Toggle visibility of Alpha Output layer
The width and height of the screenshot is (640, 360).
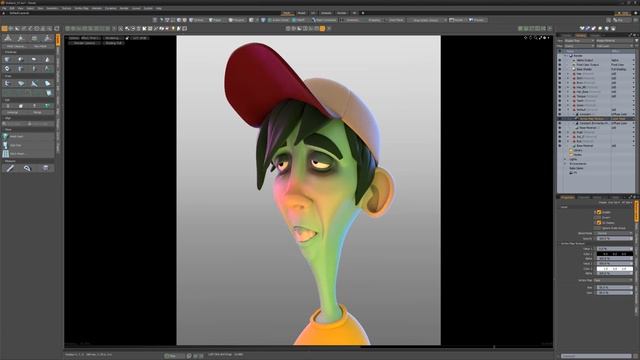[x=560, y=60]
